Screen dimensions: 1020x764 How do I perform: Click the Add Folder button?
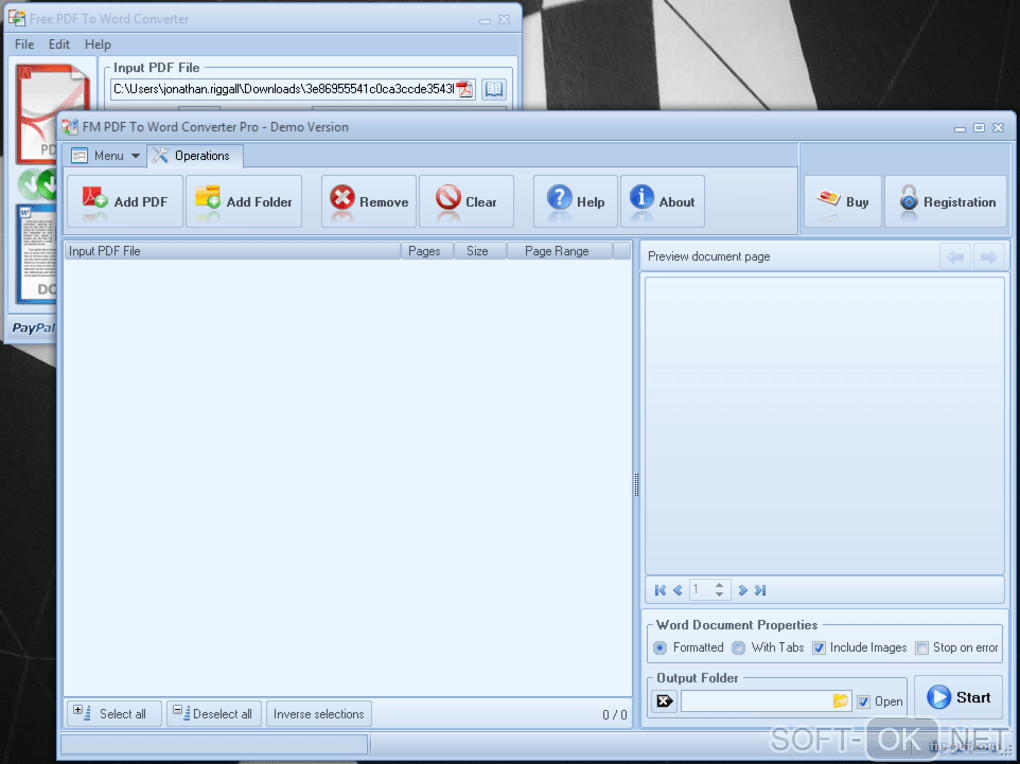pos(244,202)
